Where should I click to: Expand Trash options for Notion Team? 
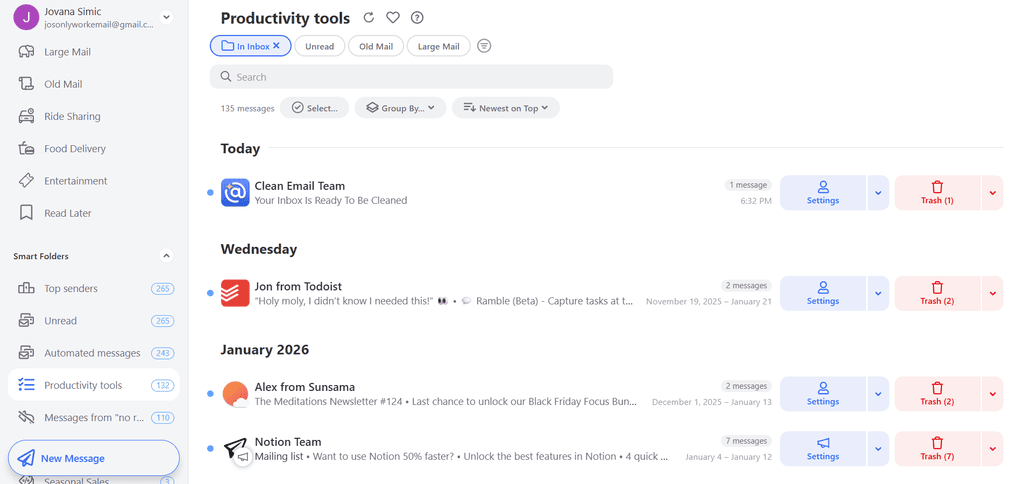click(993, 449)
